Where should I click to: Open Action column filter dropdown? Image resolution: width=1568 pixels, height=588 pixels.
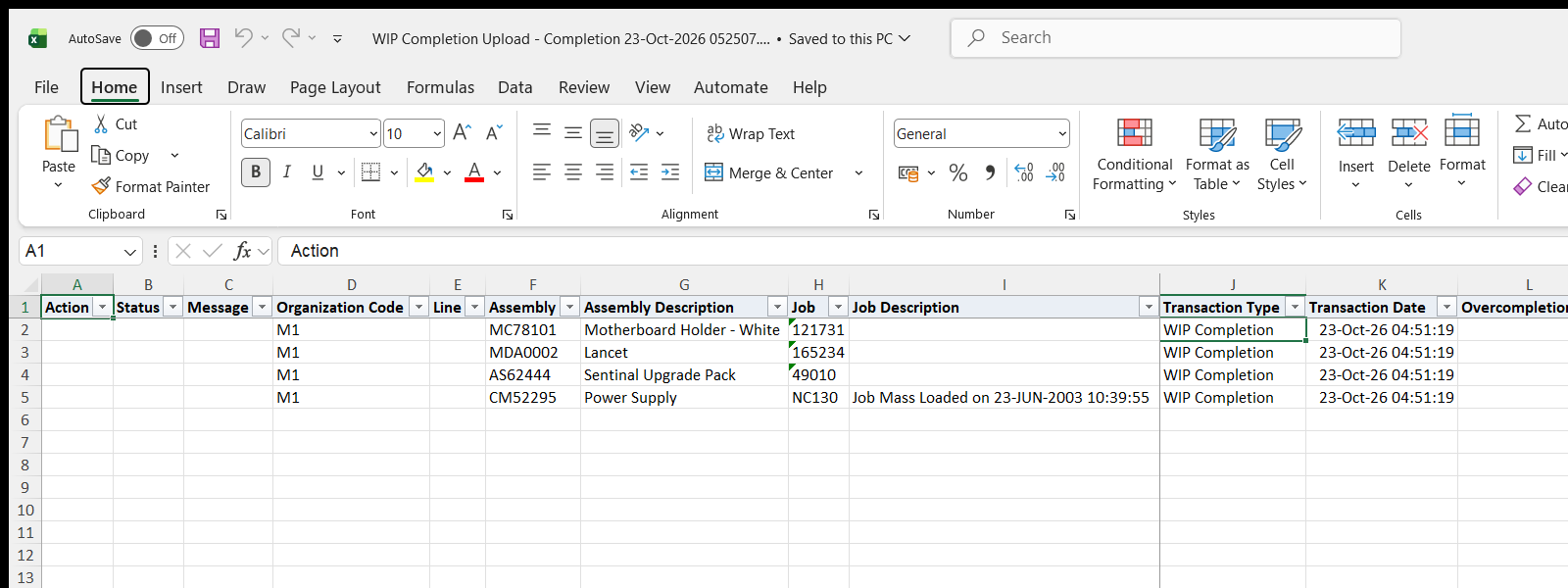[102, 308]
